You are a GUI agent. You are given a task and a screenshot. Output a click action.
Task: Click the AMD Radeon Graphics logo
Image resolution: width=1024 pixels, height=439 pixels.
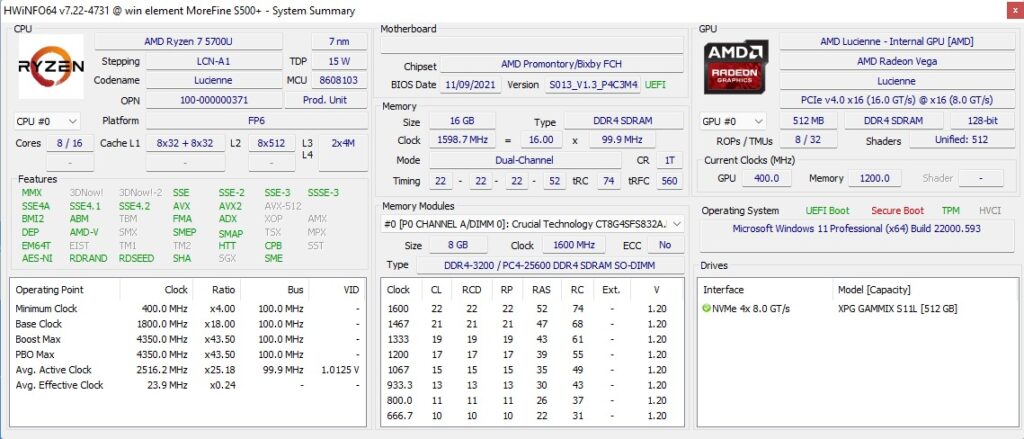tap(735, 67)
